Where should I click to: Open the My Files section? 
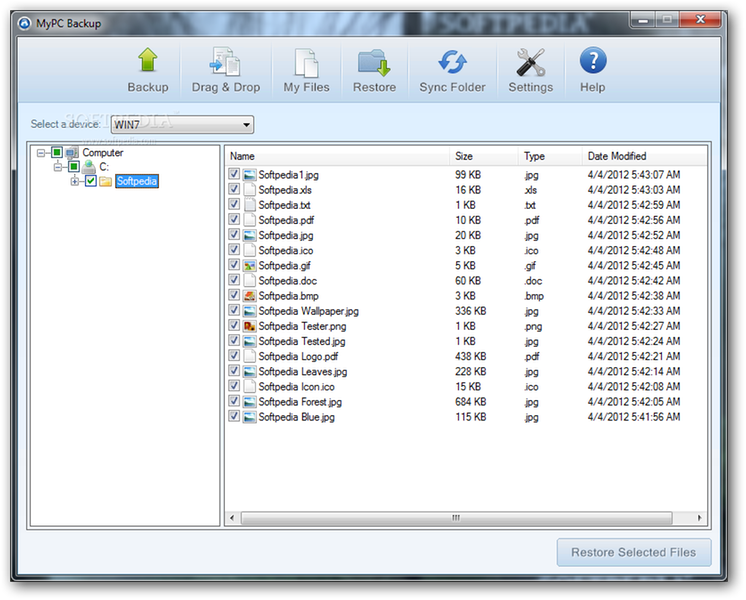point(306,70)
